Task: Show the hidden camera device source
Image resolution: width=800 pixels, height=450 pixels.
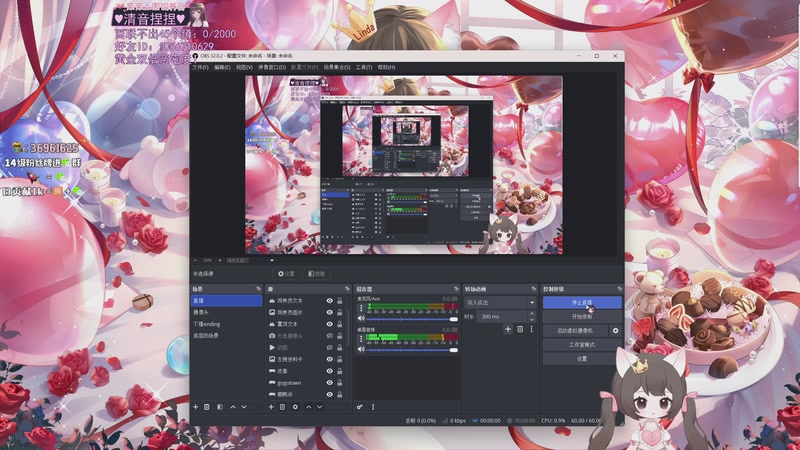Action: 330,336
